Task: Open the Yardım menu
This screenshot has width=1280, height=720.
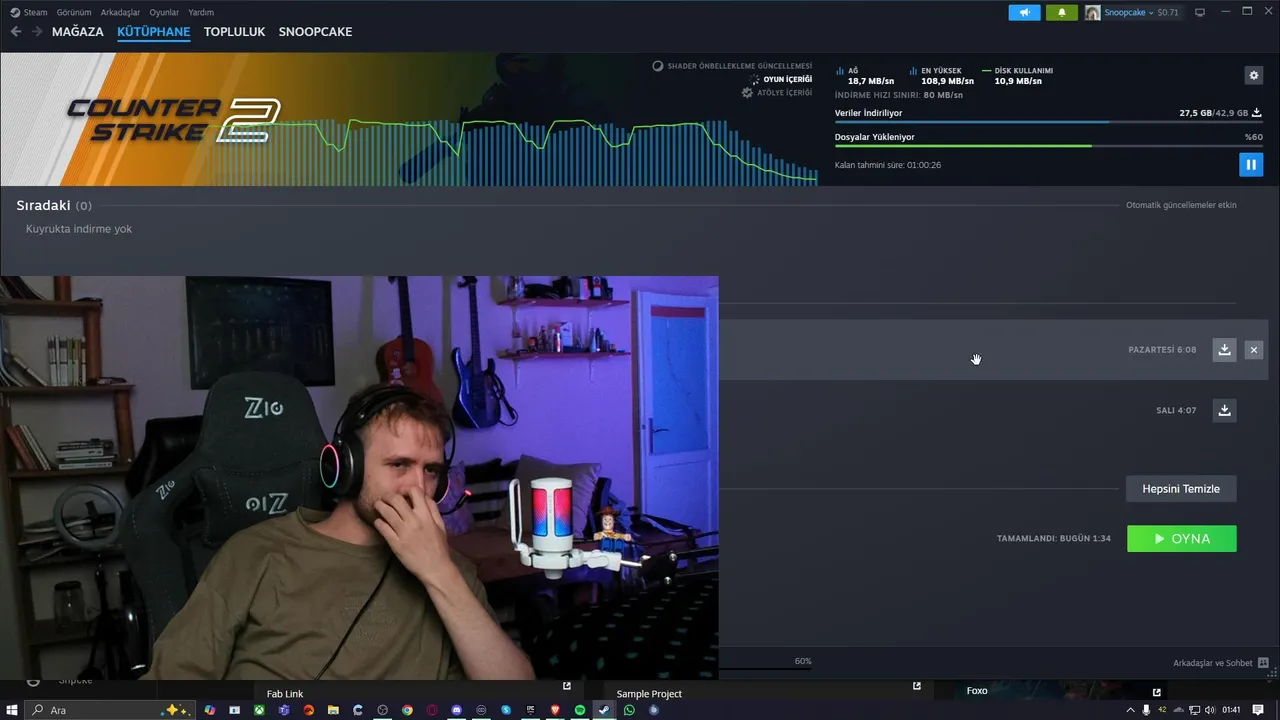Action: point(201,12)
